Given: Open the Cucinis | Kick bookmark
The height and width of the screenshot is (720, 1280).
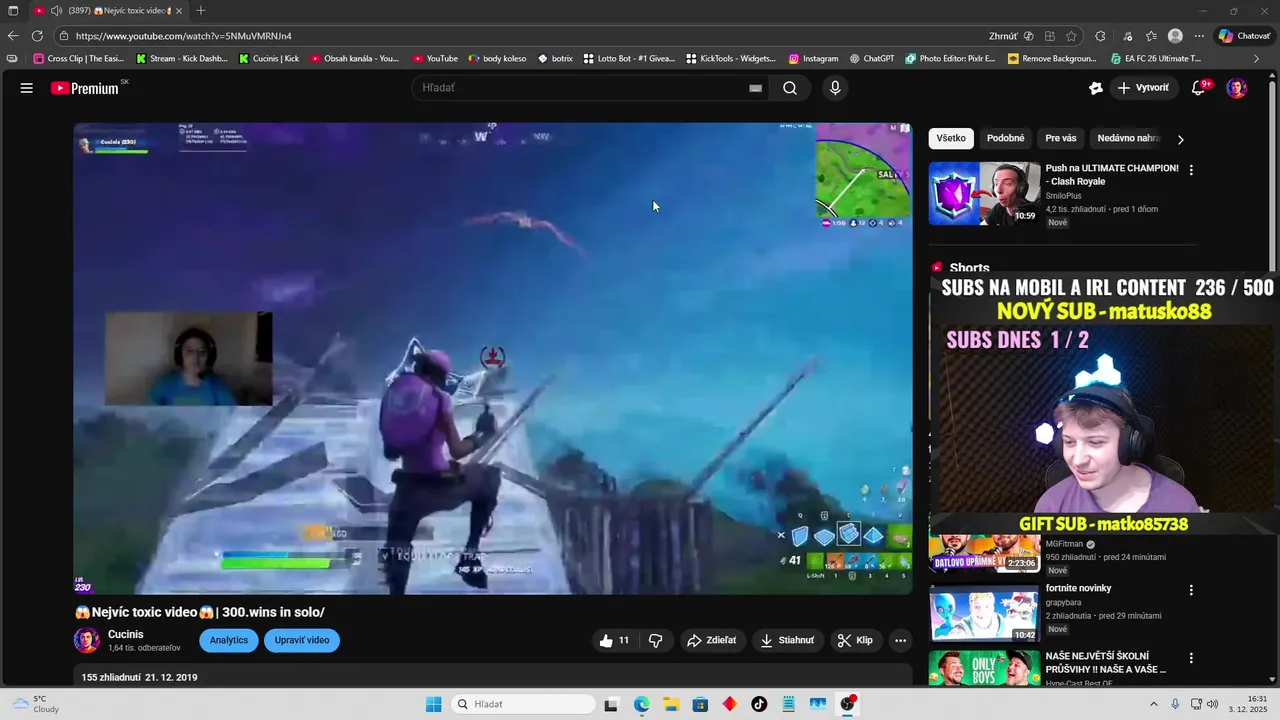Looking at the screenshot, I should pos(268,59).
